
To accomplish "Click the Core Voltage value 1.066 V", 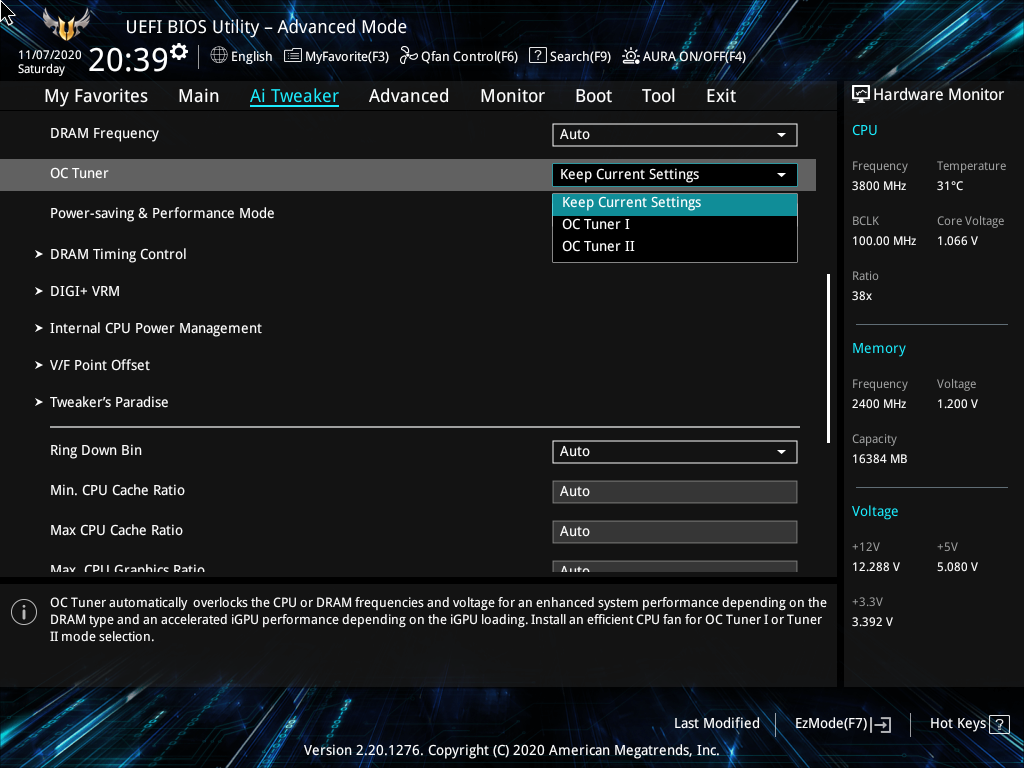I will click(957, 241).
